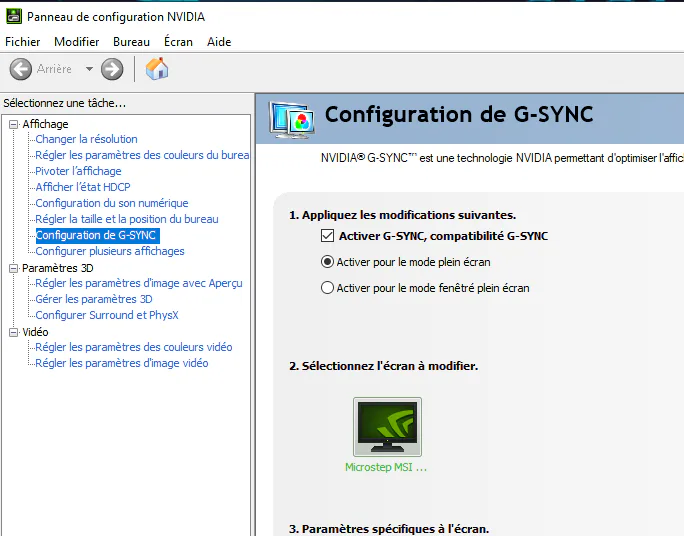Image resolution: width=684 pixels, height=536 pixels.
Task: Open back history dropdown arrow
Action: [89, 69]
